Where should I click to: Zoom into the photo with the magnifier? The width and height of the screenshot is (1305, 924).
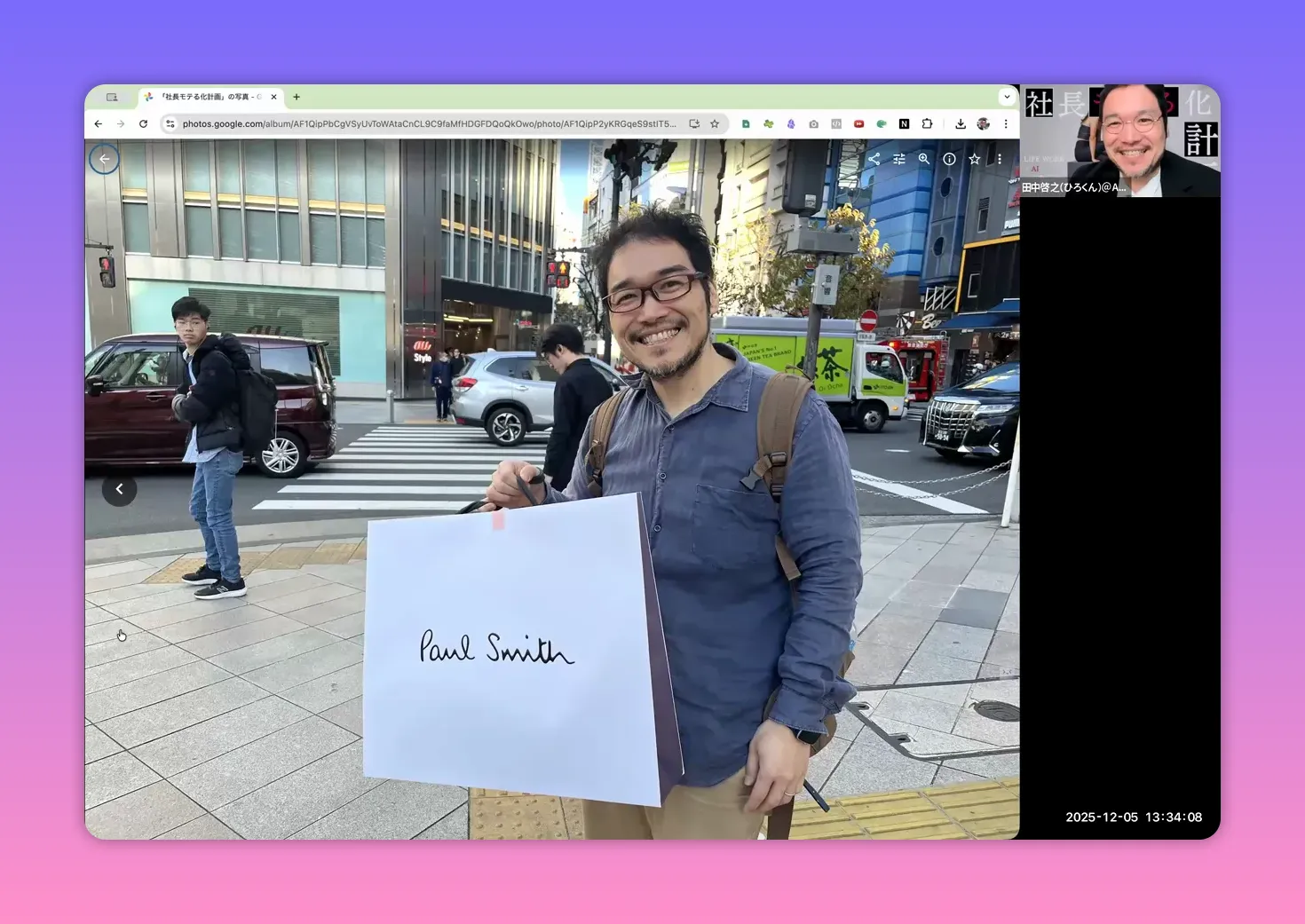point(924,159)
